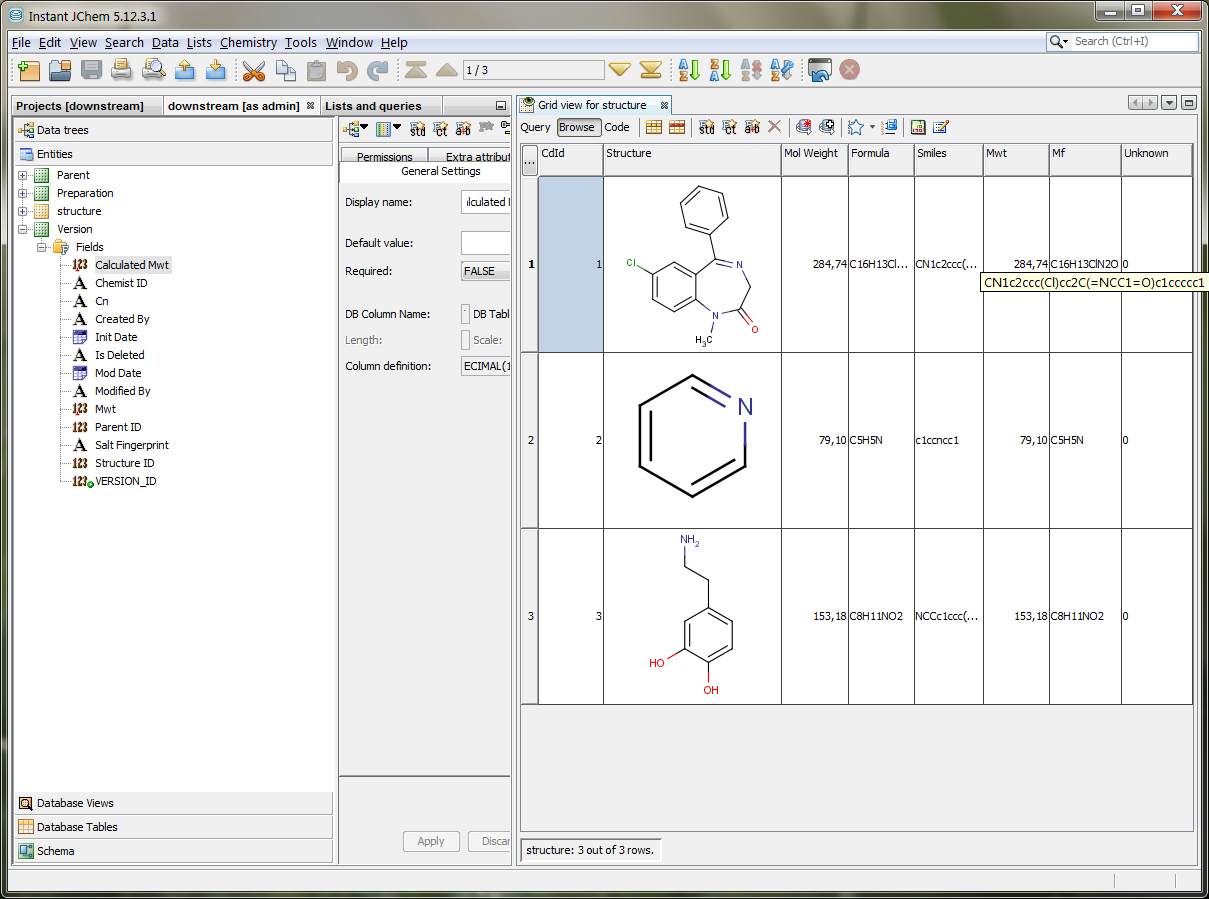Go to next record with down arrow

tap(620, 70)
